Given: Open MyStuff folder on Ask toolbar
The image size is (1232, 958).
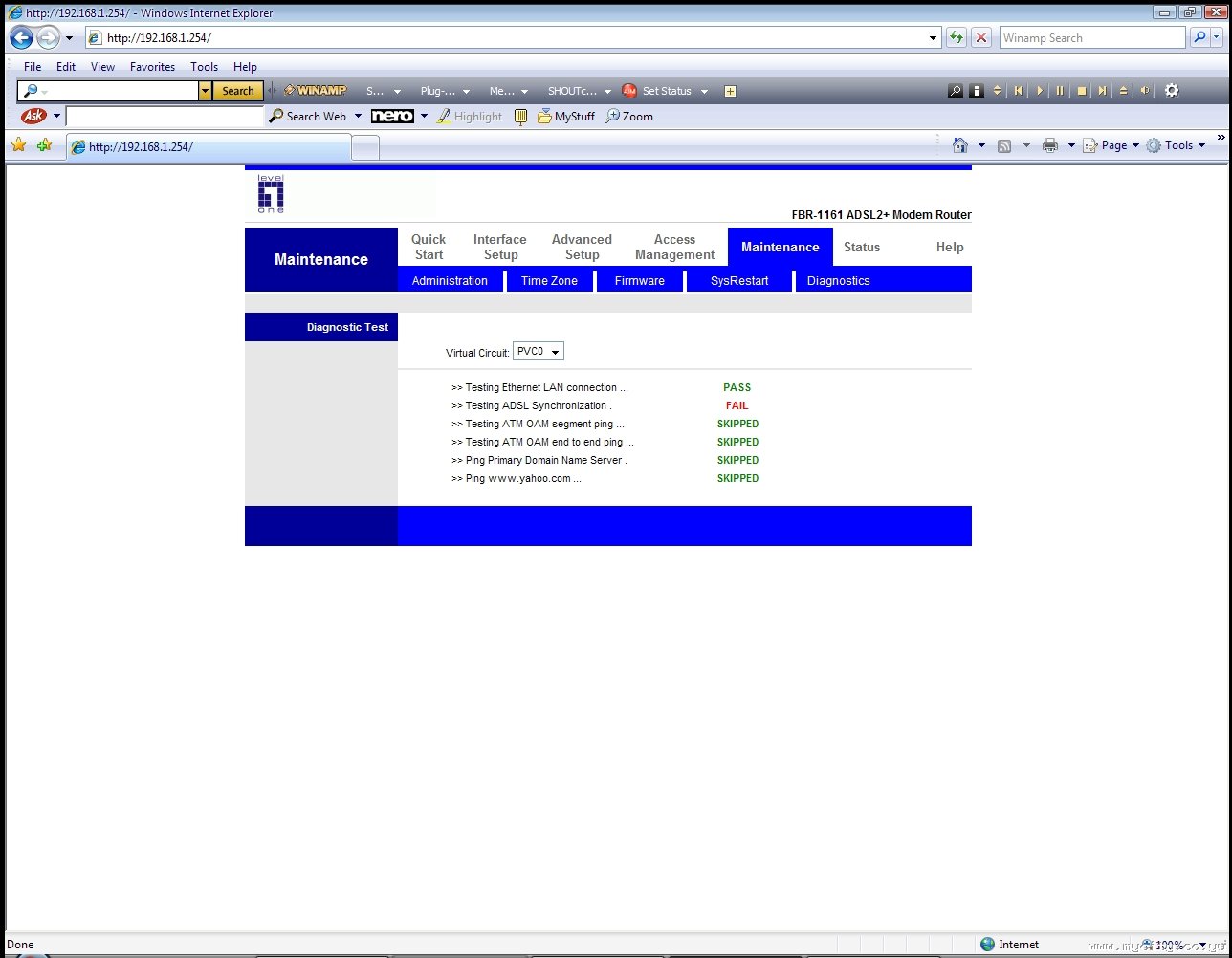Looking at the screenshot, I should [565, 117].
